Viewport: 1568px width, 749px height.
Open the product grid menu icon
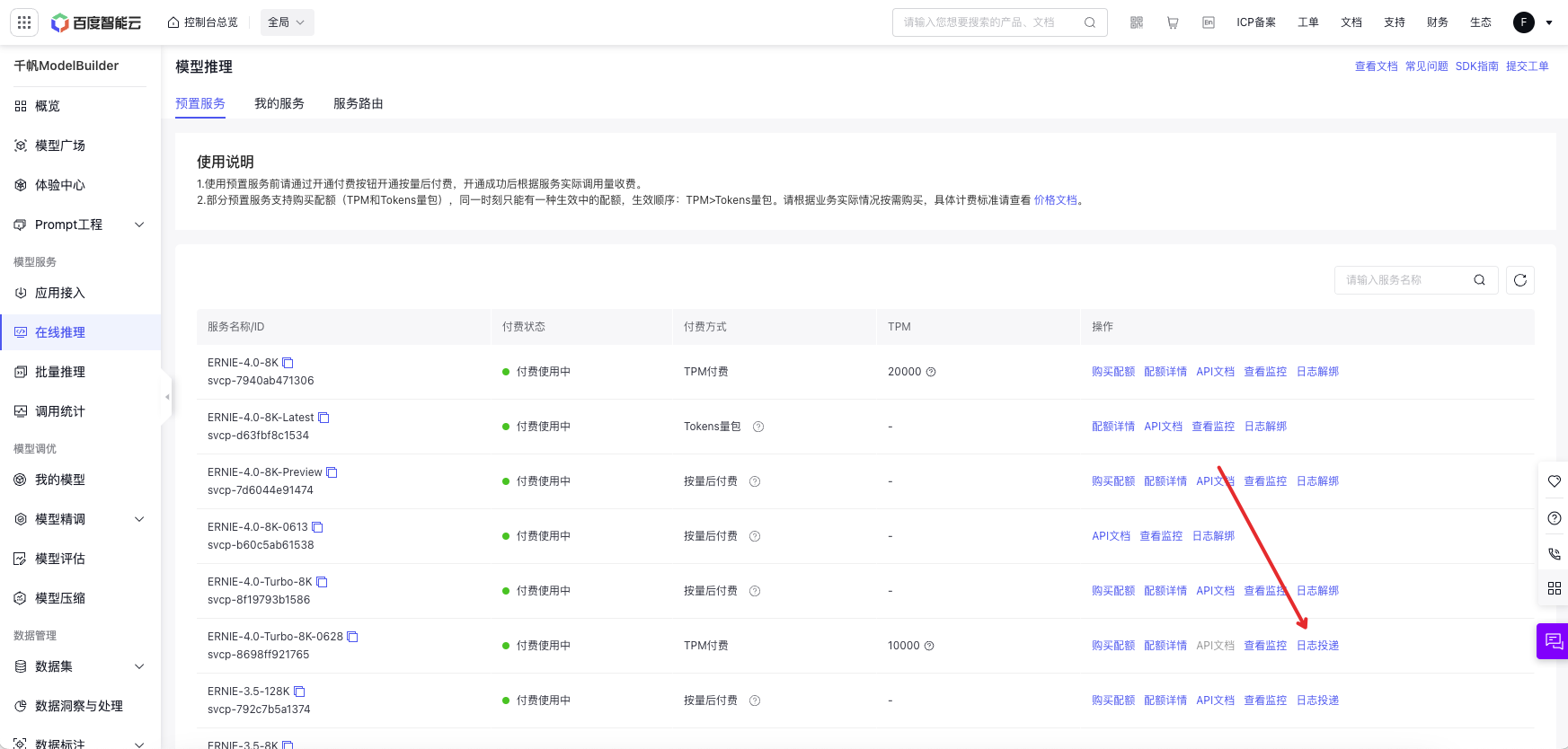(x=24, y=22)
